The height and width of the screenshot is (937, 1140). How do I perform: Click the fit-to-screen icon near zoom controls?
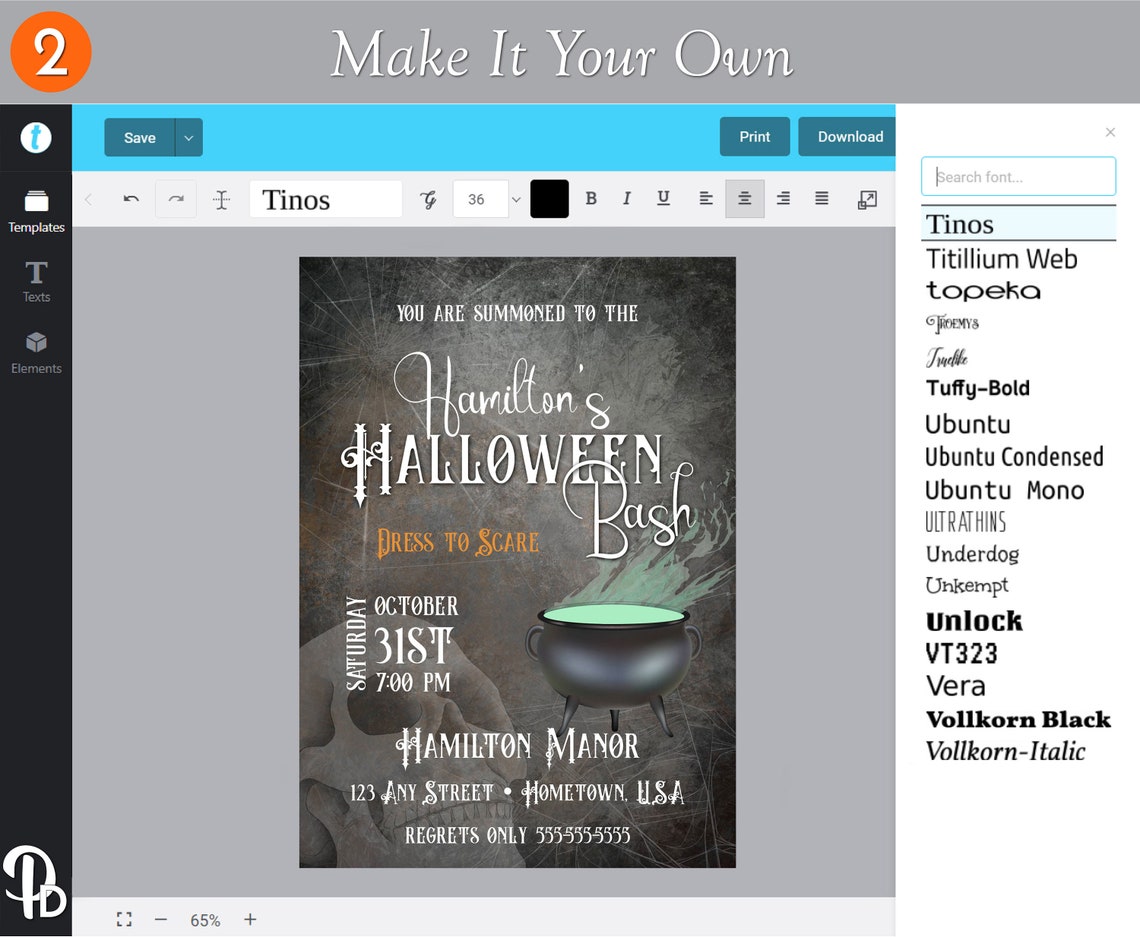[x=124, y=919]
